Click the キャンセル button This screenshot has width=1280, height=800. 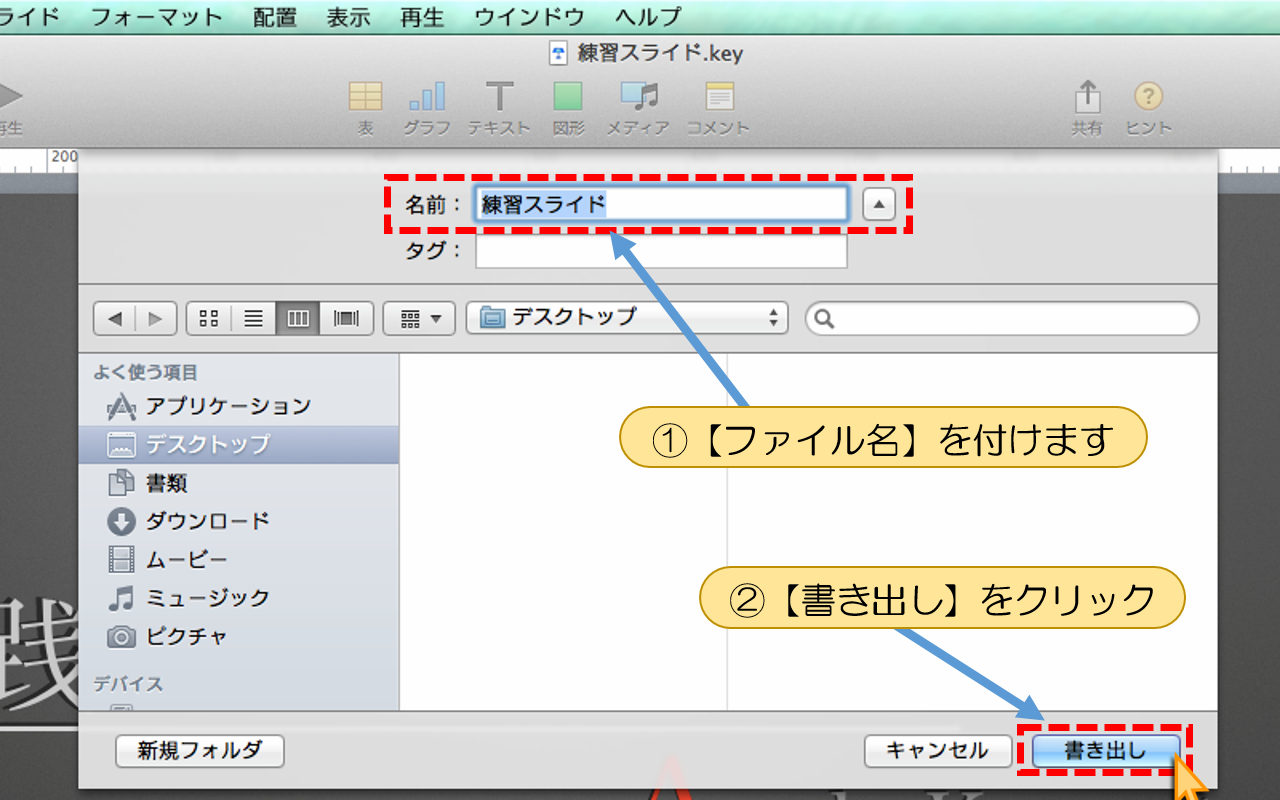(937, 751)
